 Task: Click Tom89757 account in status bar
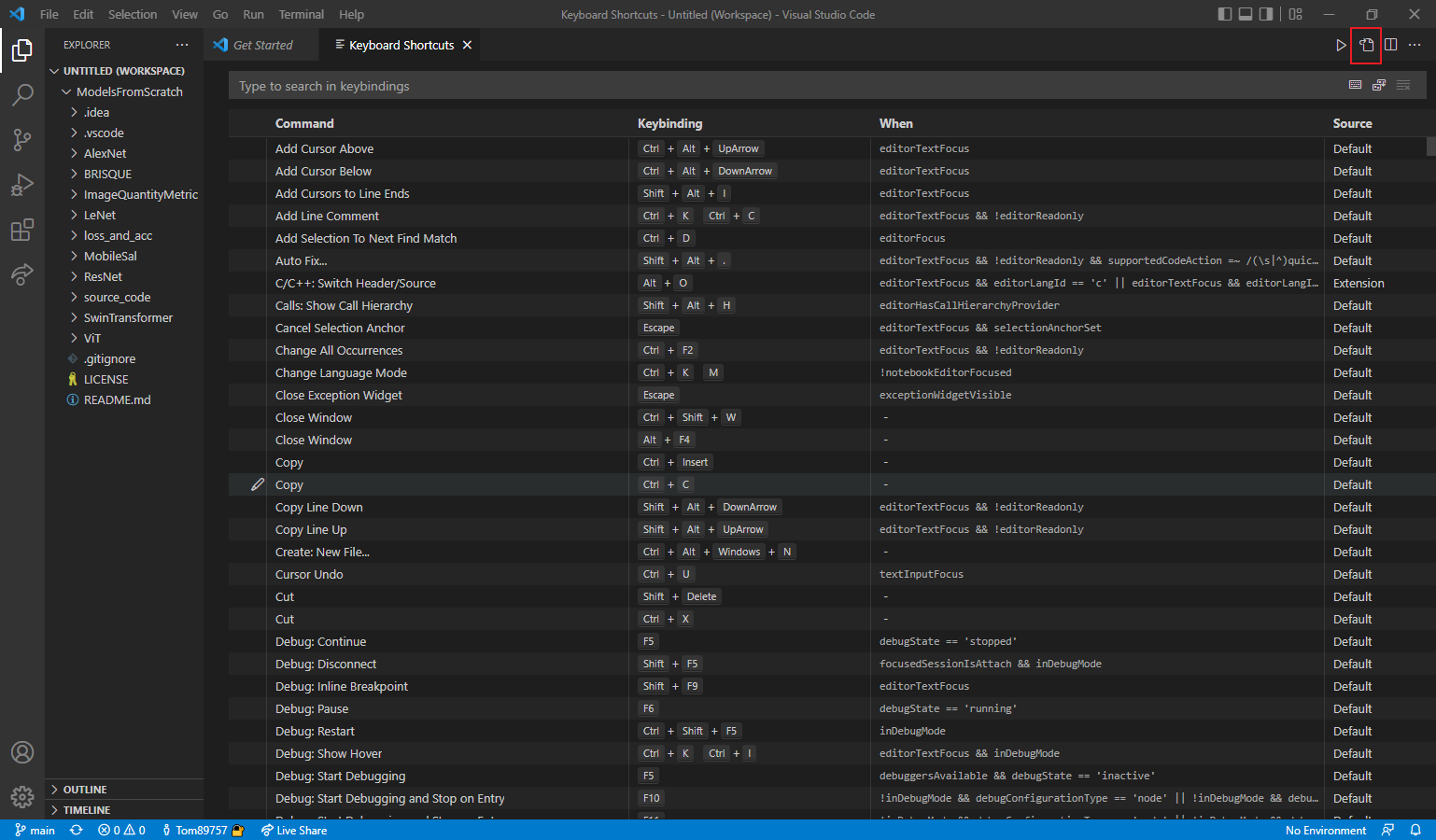point(203,830)
